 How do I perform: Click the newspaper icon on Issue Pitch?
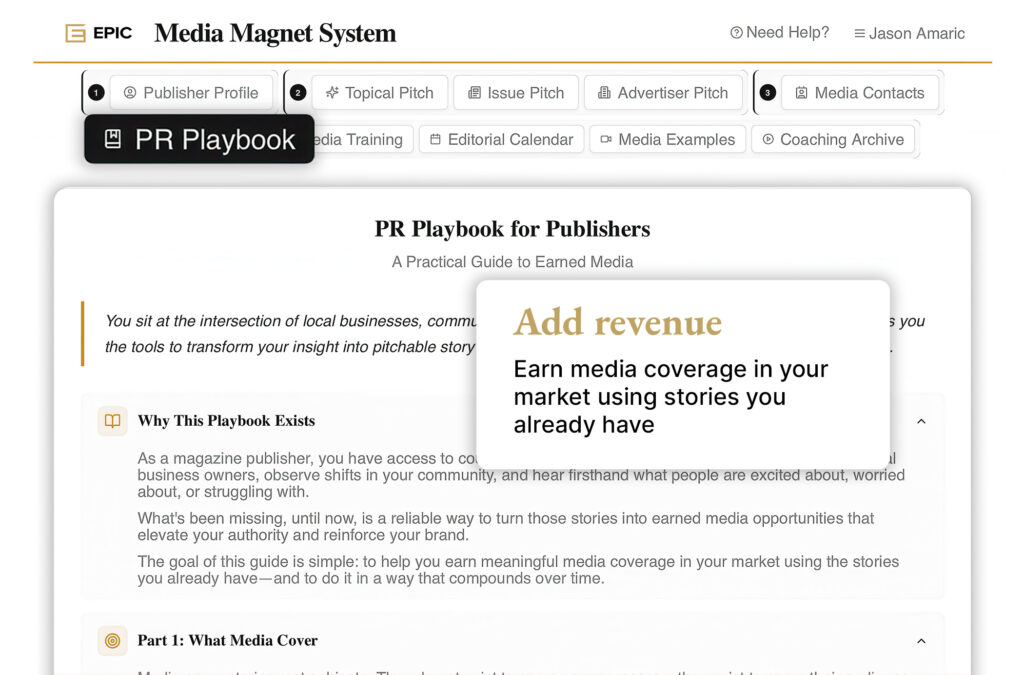point(475,93)
